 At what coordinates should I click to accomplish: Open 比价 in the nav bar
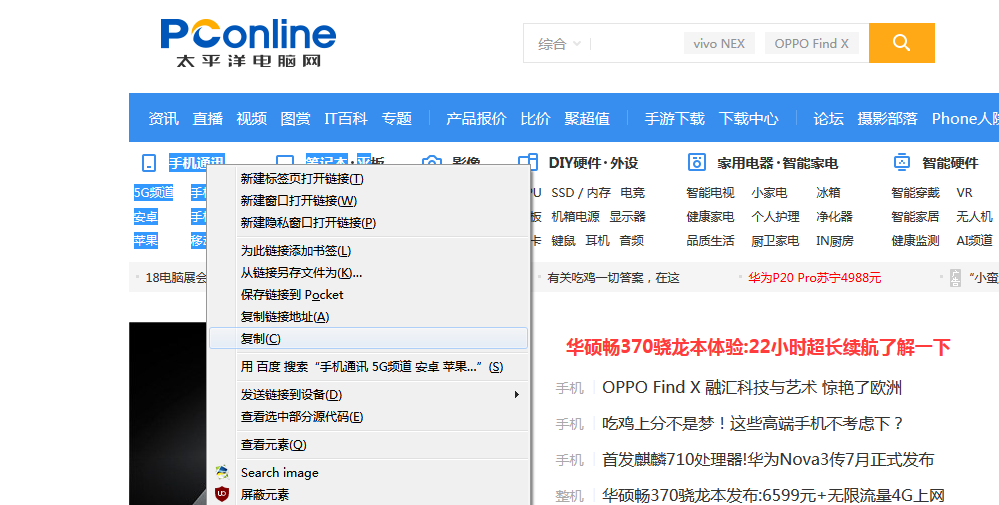[535, 118]
